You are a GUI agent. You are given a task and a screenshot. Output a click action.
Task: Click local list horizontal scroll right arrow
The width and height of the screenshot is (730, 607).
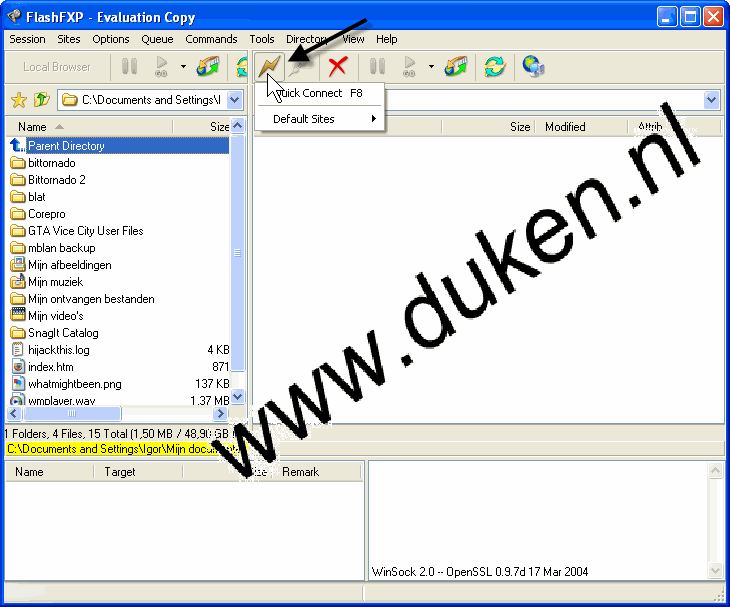(x=220, y=413)
